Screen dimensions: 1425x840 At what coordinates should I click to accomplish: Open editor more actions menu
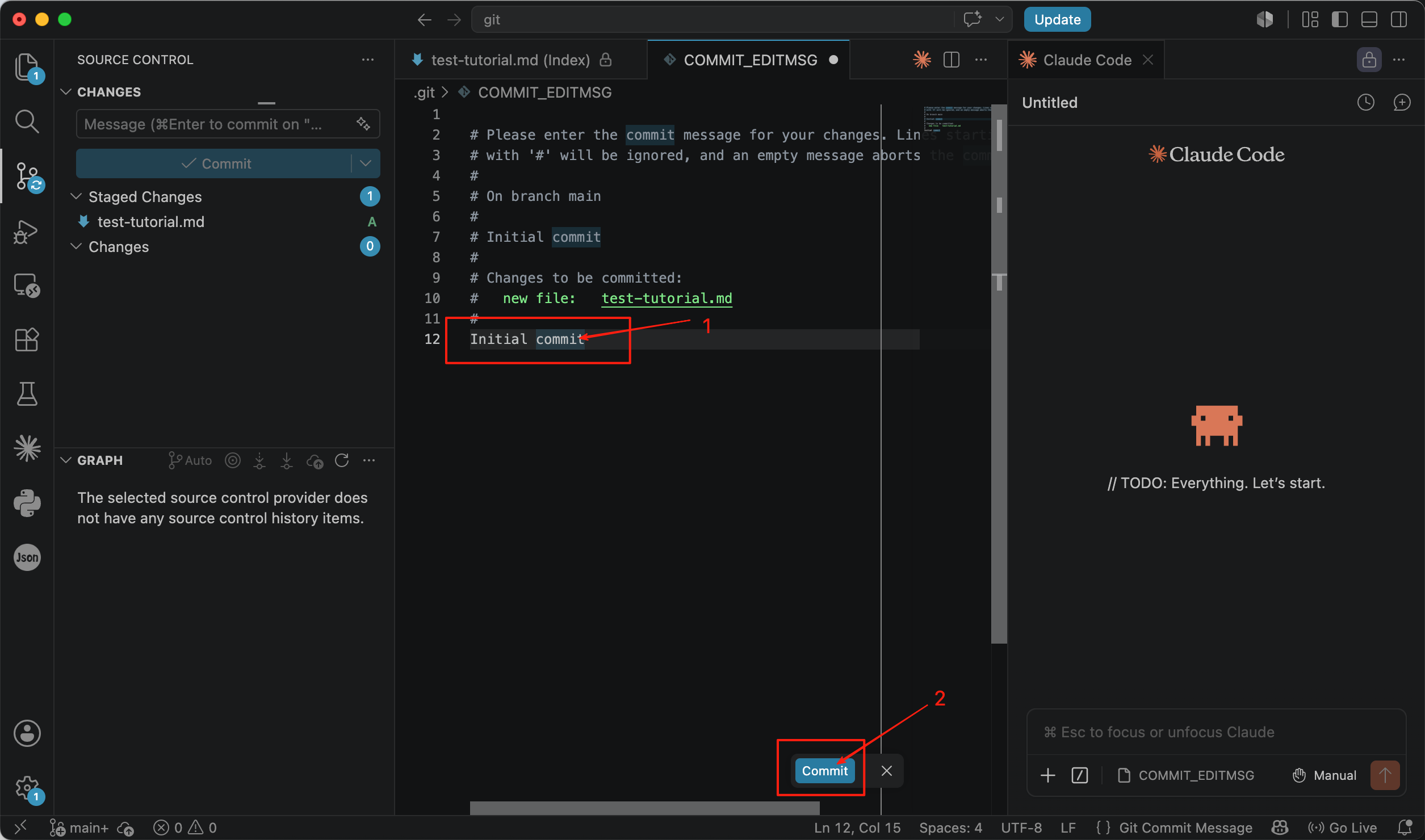click(x=981, y=60)
